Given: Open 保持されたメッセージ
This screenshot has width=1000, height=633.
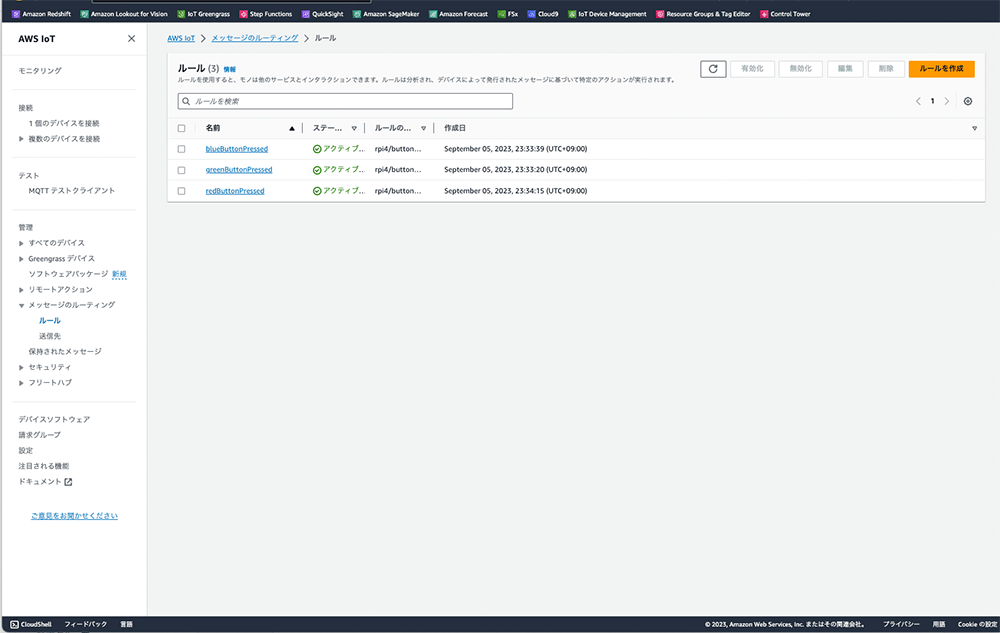Looking at the screenshot, I should [x=64, y=351].
